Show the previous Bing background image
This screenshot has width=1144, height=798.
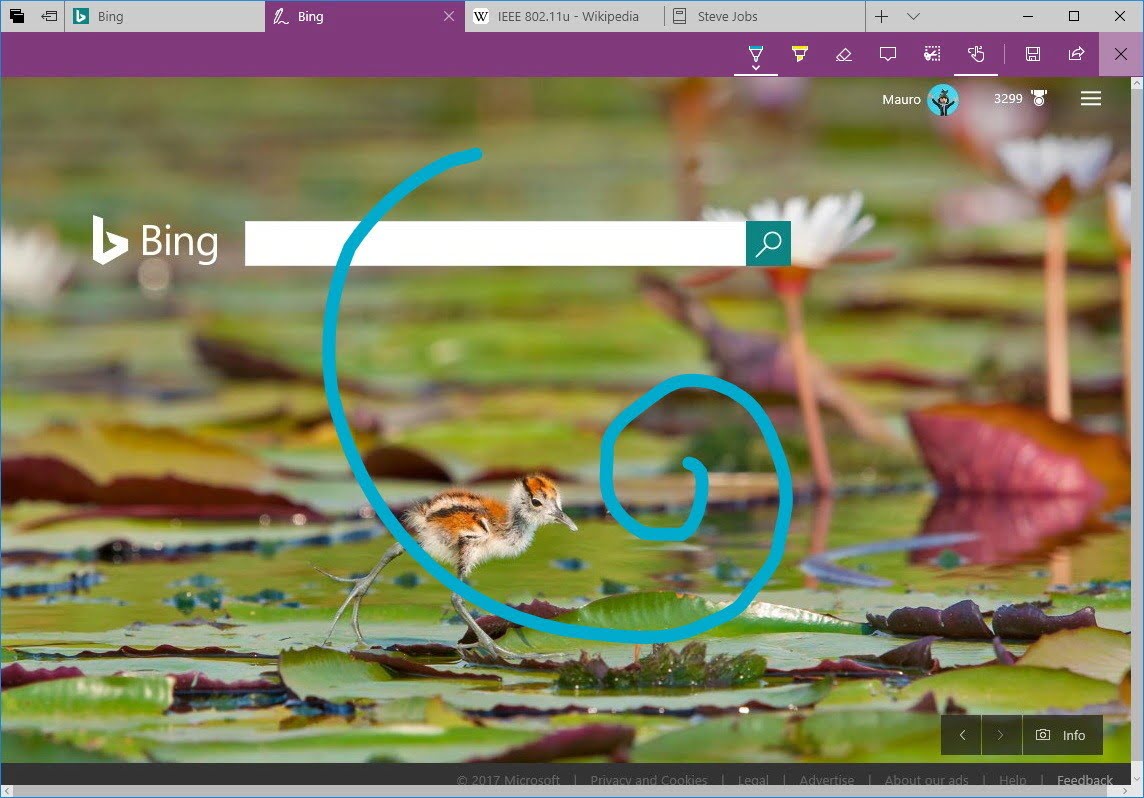click(x=962, y=735)
